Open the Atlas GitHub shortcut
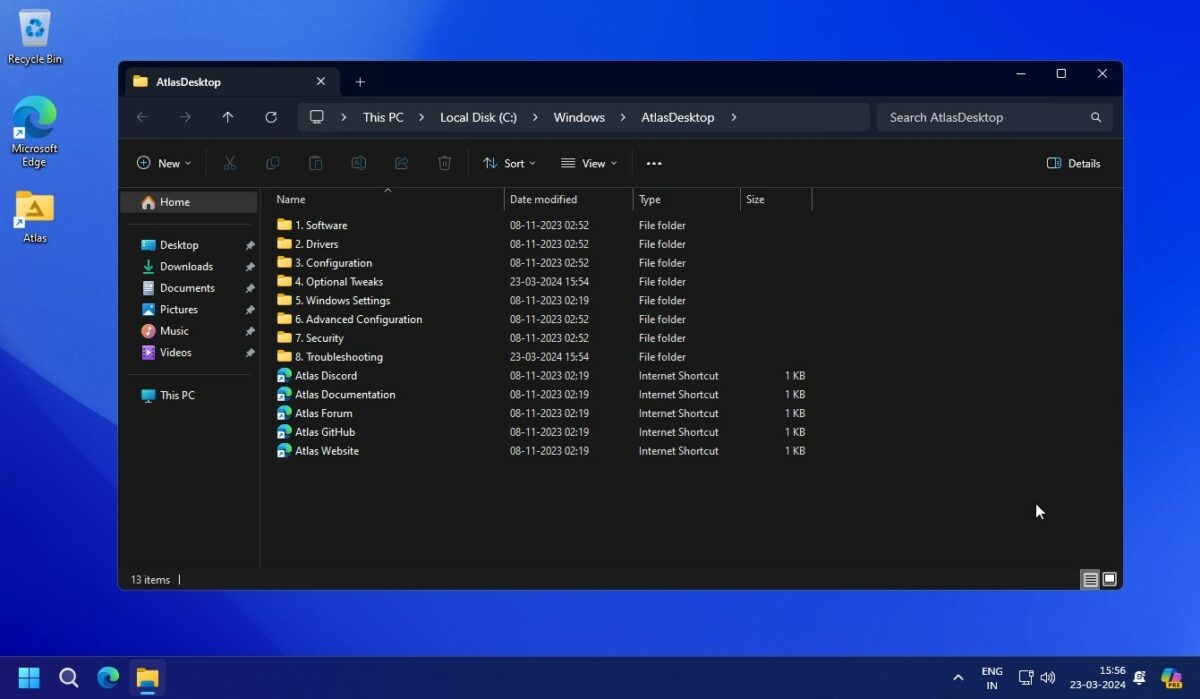This screenshot has width=1200, height=699. pos(324,432)
